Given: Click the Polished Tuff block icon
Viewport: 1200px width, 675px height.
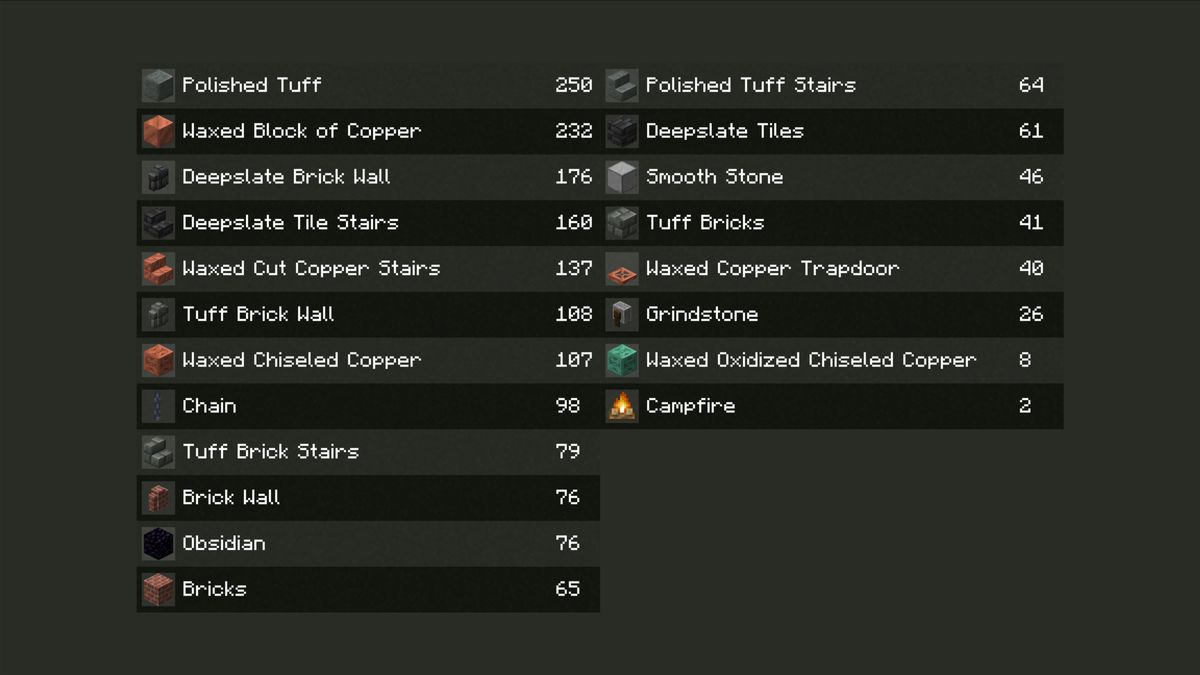Looking at the screenshot, I should tap(158, 85).
